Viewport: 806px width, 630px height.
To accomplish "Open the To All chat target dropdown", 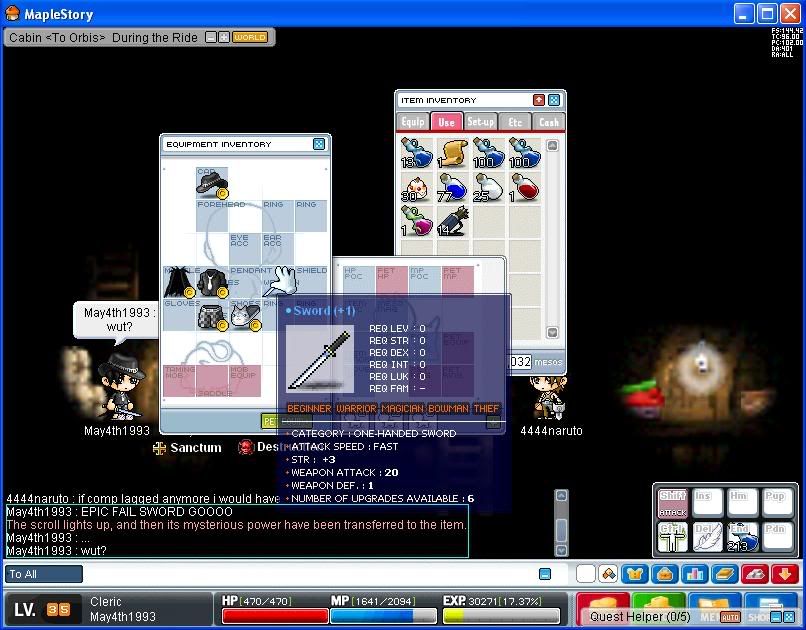I will (44, 574).
